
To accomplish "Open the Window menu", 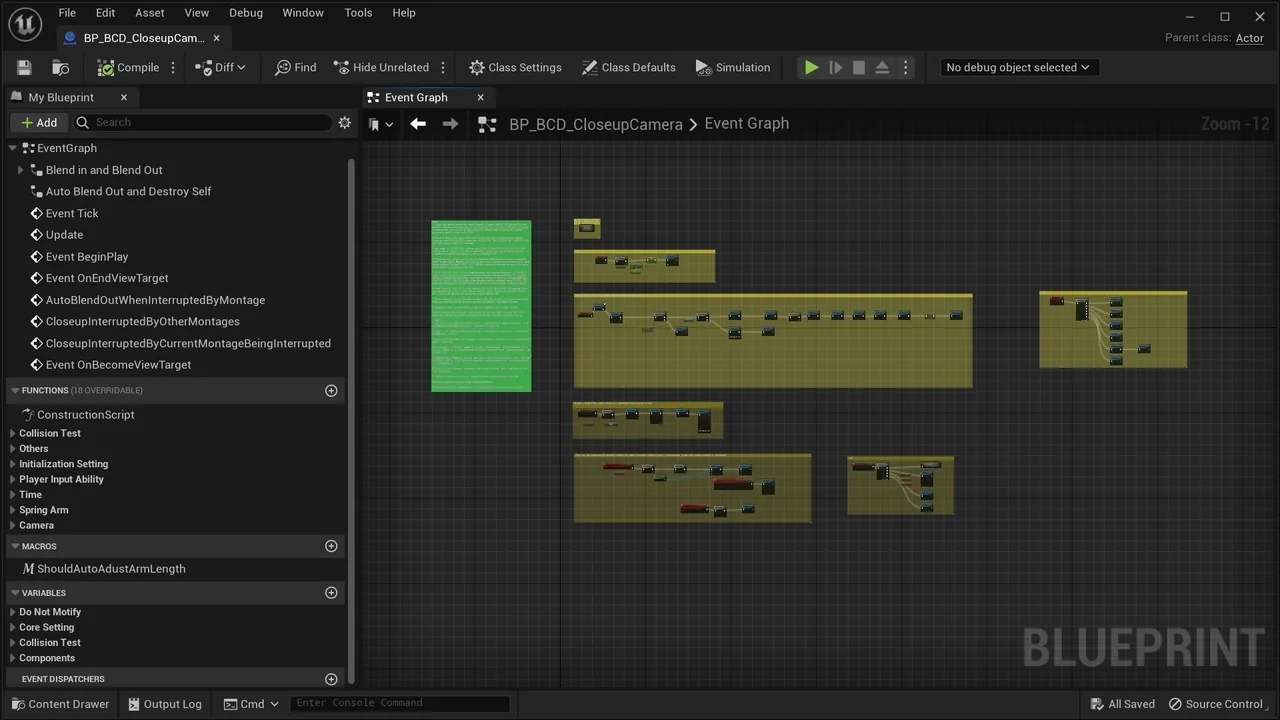I will click(x=302, y=13).
